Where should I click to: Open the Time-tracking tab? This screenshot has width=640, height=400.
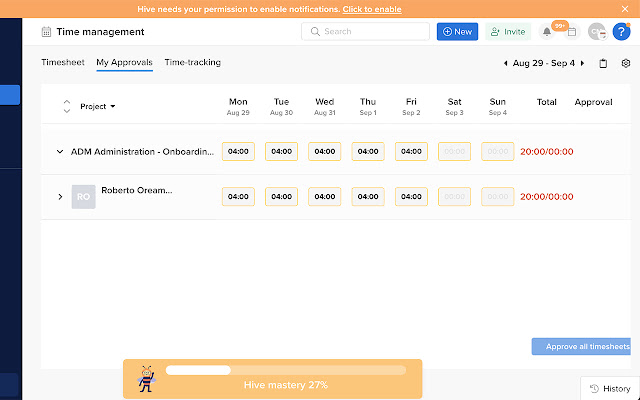point(193,62)
